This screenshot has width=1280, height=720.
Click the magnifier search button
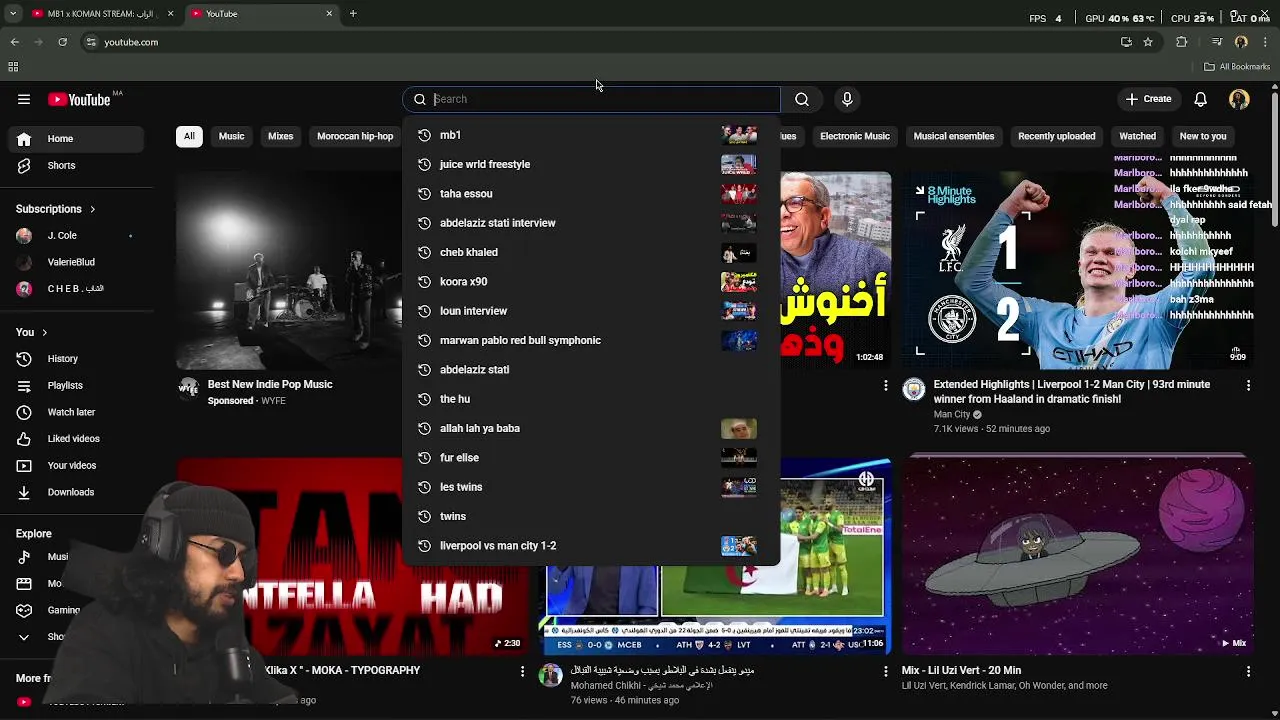tap(802, 99)
